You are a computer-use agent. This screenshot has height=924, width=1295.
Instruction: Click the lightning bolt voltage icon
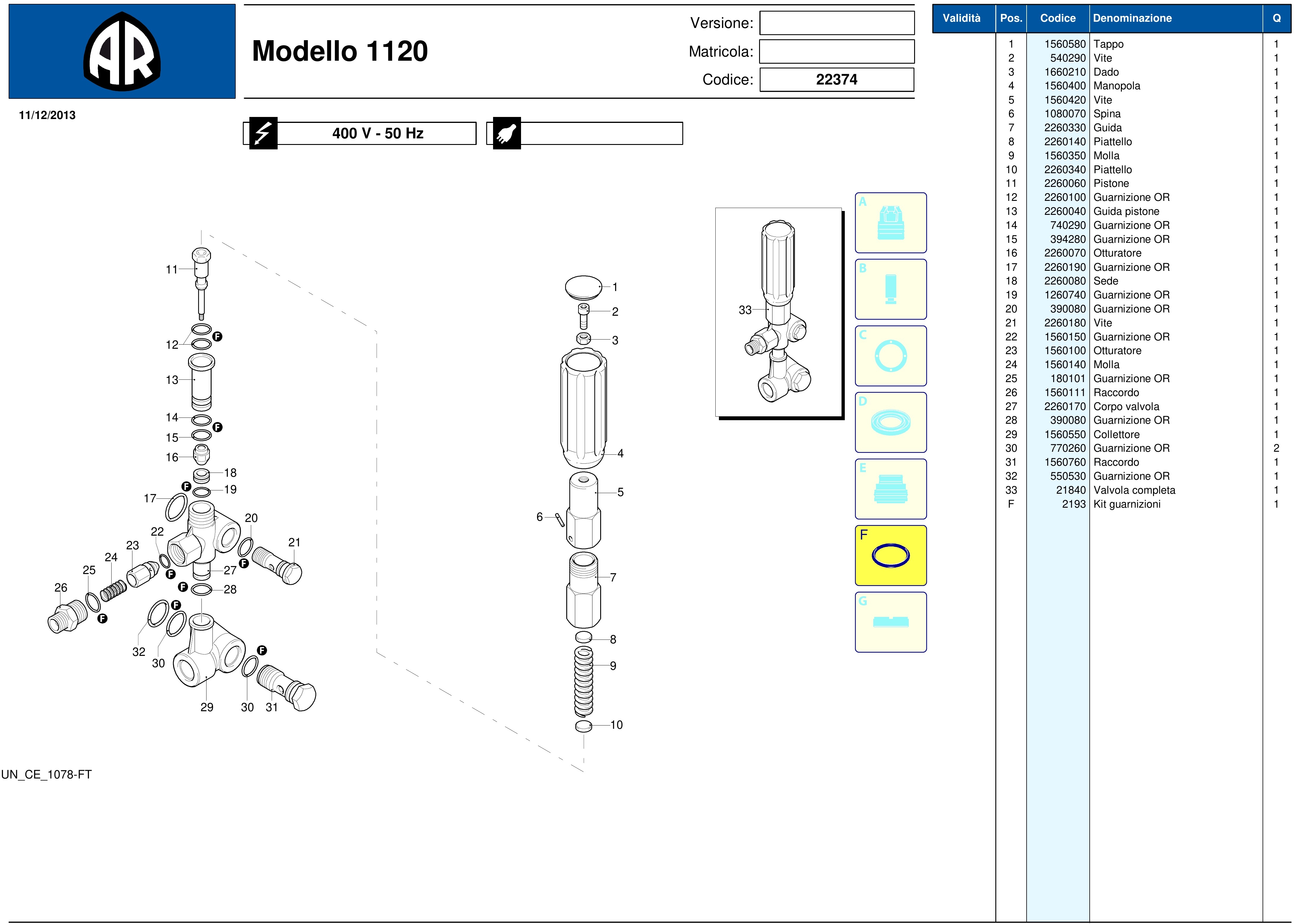[262, 133]
